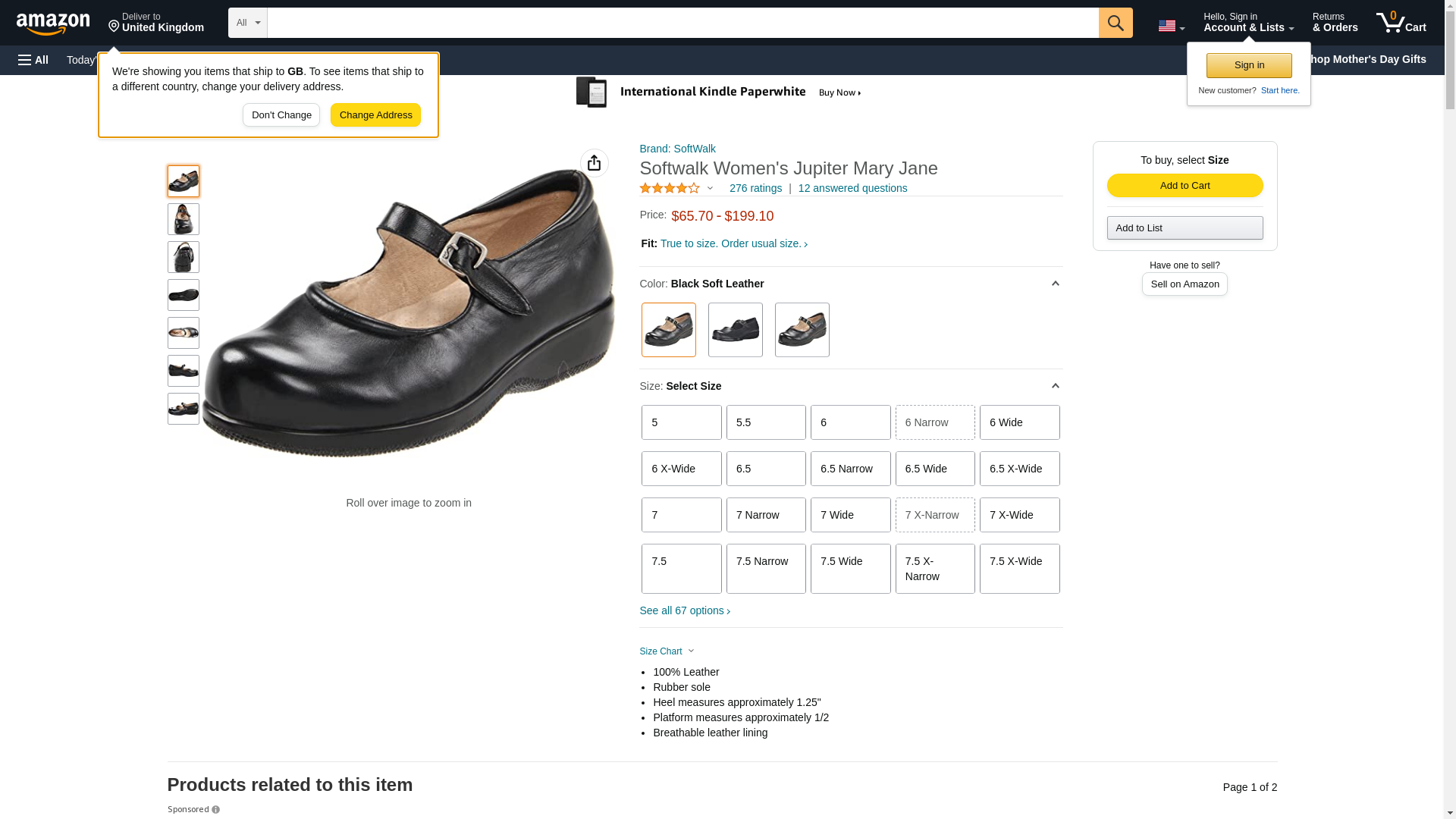Open the US flag language selector
Screen dimensions: 1456x819
(1171, 26)
